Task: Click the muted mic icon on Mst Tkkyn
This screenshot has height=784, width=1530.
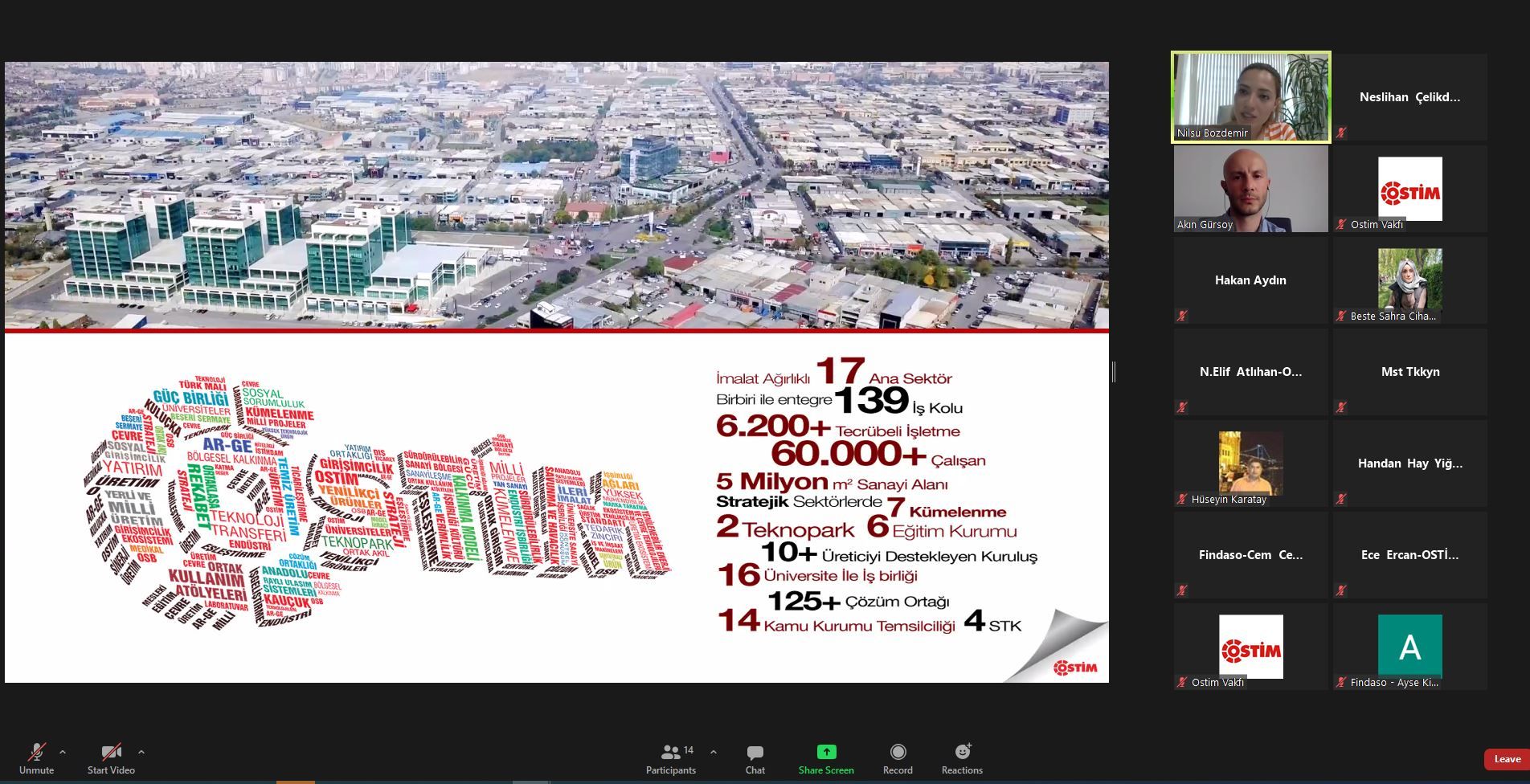Action: 1341,407
